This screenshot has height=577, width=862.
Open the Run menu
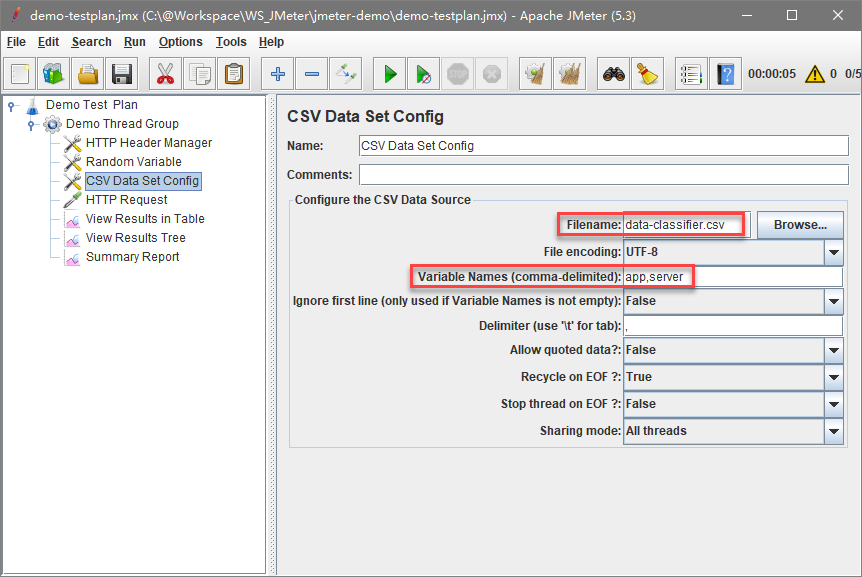[x=135, y=42]
